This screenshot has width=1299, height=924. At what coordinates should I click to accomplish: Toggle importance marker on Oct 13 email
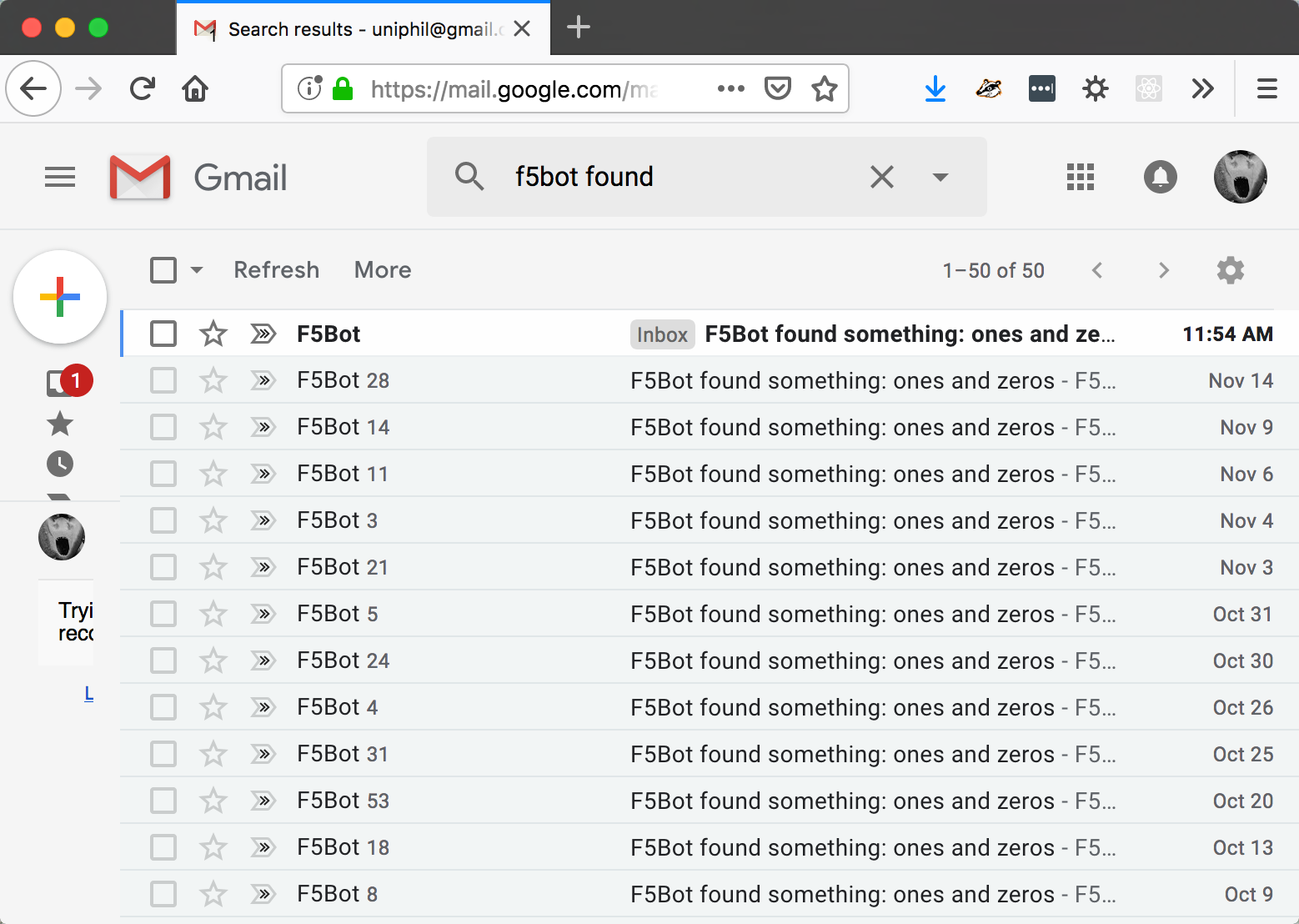click(x=263, y=847)
